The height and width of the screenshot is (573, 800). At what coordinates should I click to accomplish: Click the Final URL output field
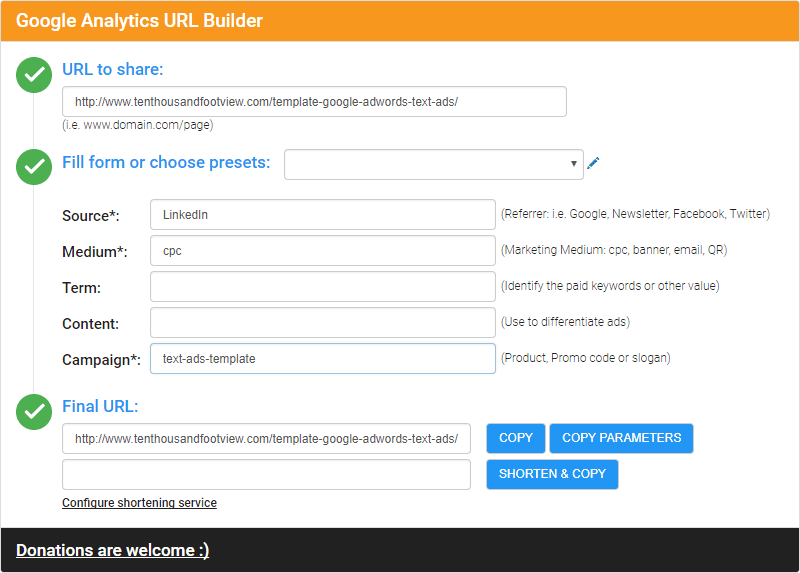(x=266, y=438)
